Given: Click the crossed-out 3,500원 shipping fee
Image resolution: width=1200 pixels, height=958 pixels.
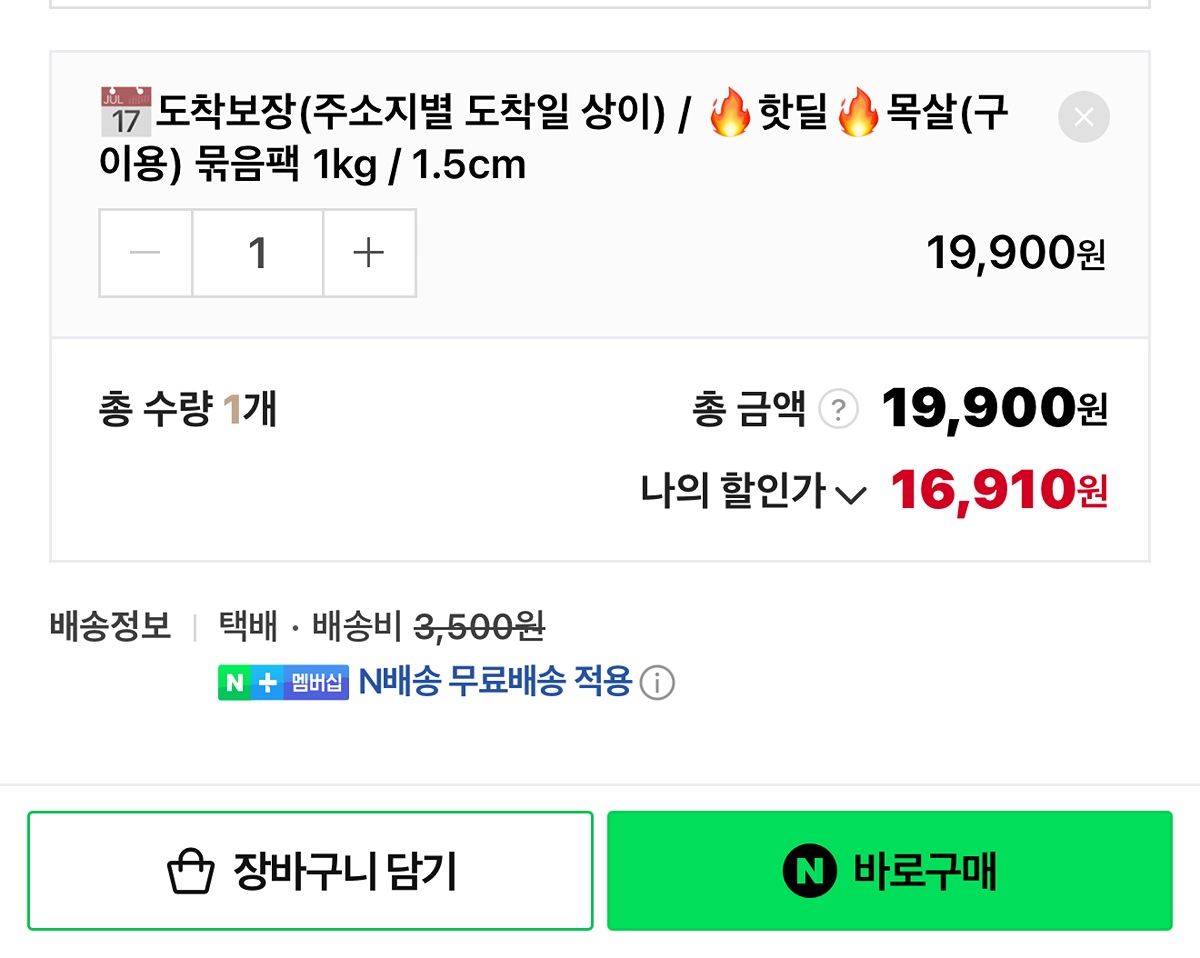Looking at the screenshot, I should click(x=479, y=628).
